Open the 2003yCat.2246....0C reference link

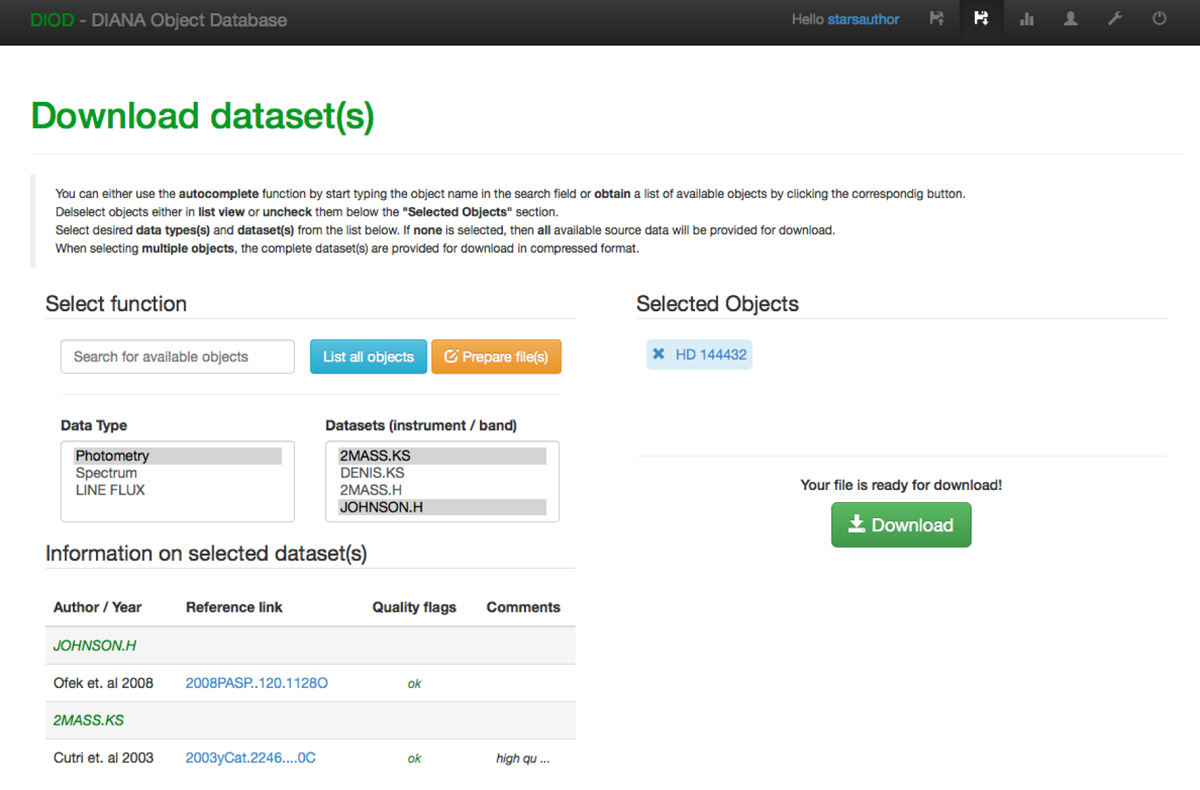coord(250,758)
